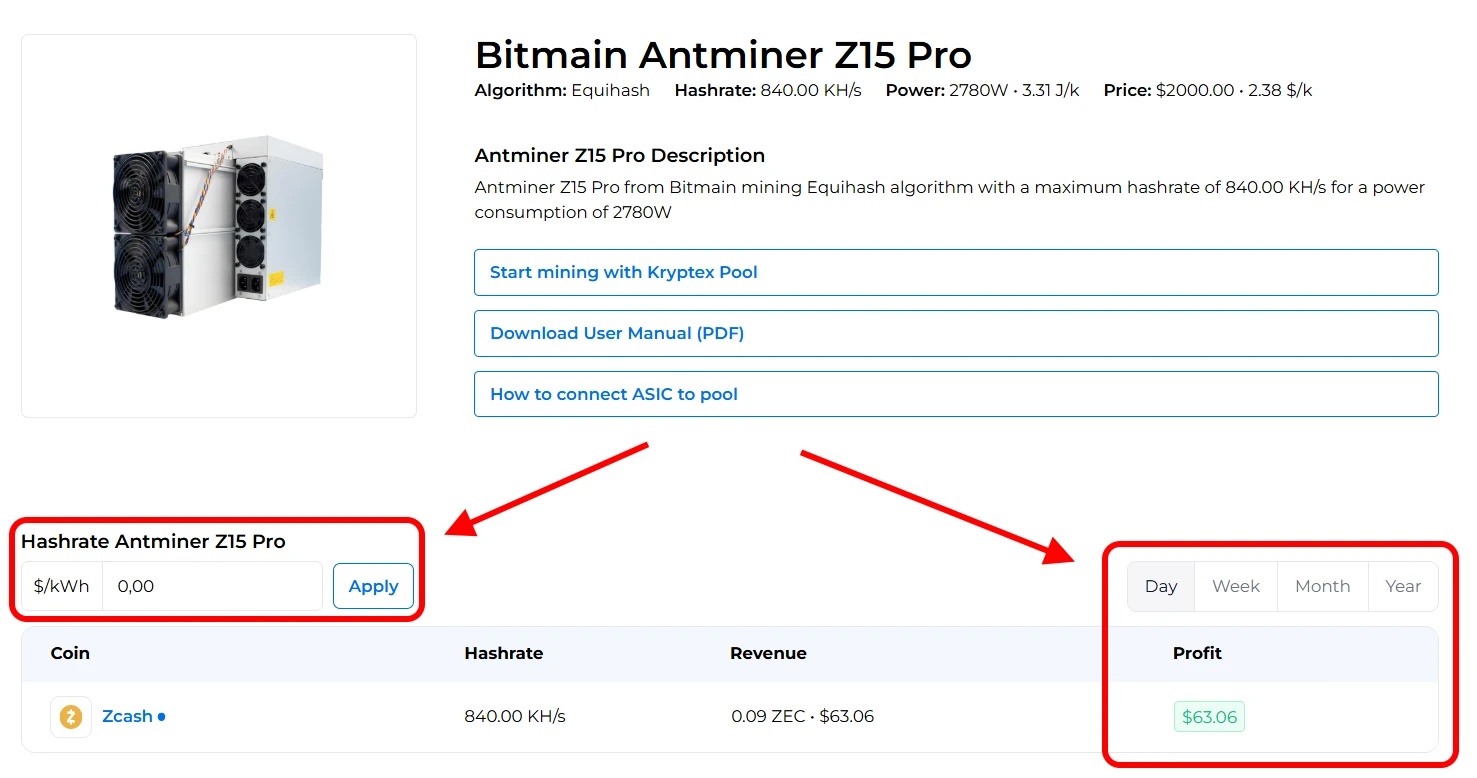Click the Revenue column header
Image resolution: width=1477 pixels, height=778 pixels.
[x=768, y=654]
